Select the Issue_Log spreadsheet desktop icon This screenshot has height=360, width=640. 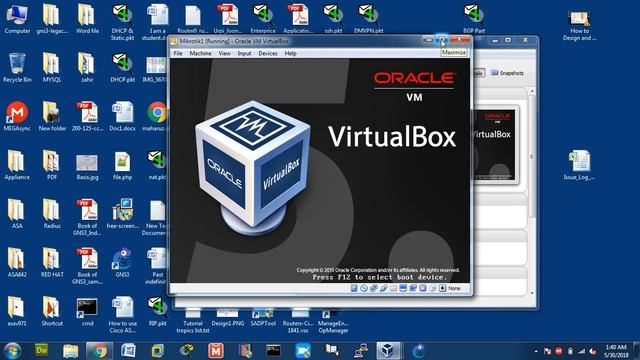pyautogui.click(x=580, y=165)
